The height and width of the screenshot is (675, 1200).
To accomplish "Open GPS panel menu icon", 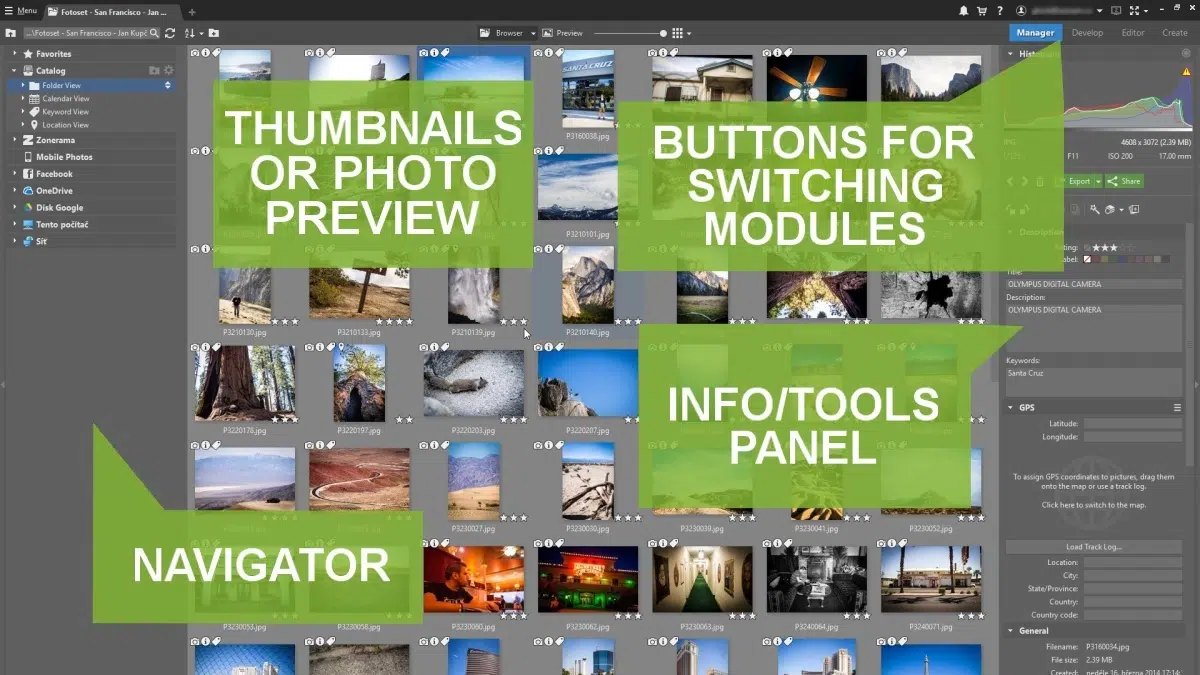I will click(x=1178, y=408).
